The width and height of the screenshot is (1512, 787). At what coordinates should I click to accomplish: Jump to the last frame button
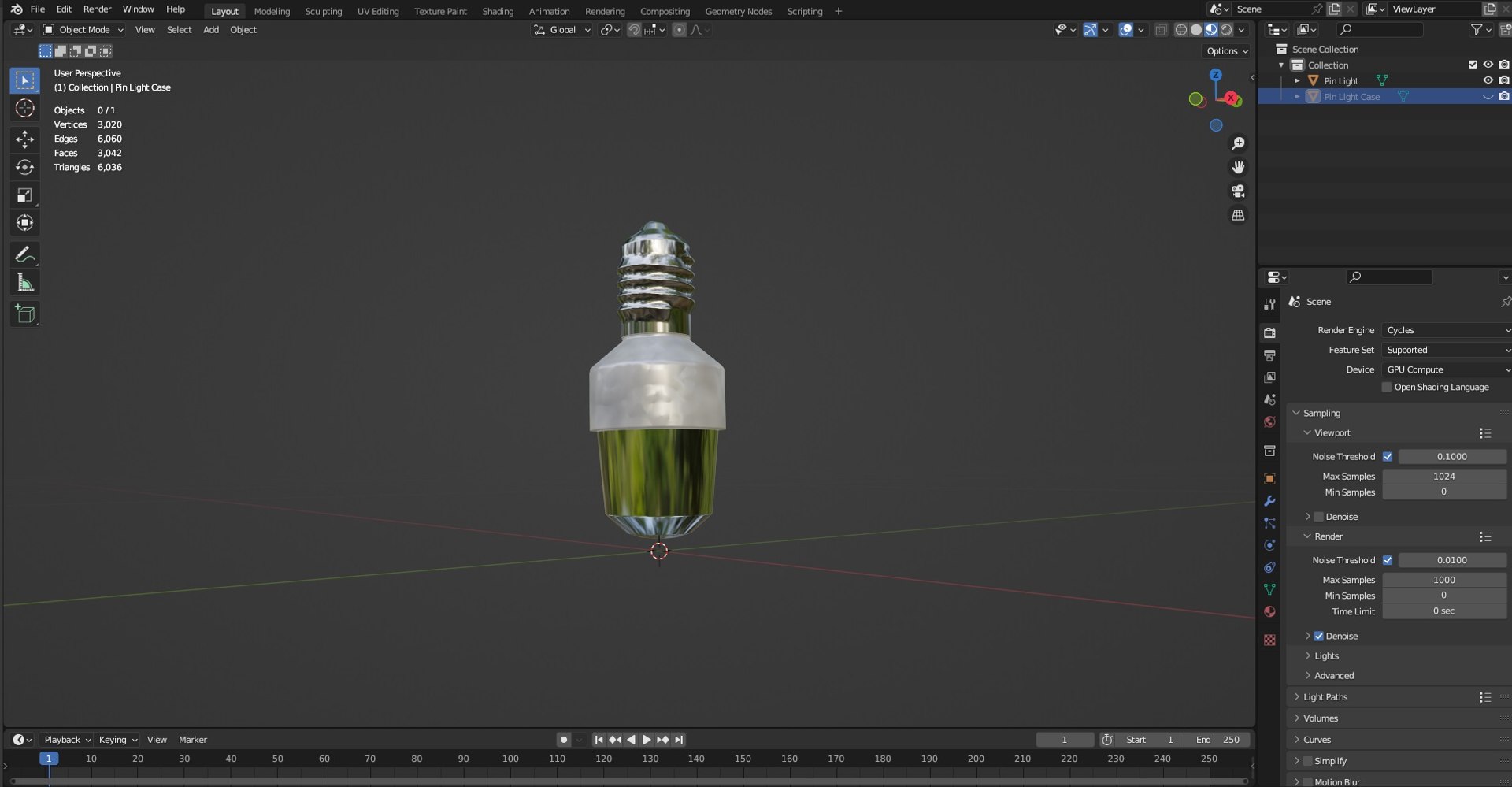click(679, 740)
